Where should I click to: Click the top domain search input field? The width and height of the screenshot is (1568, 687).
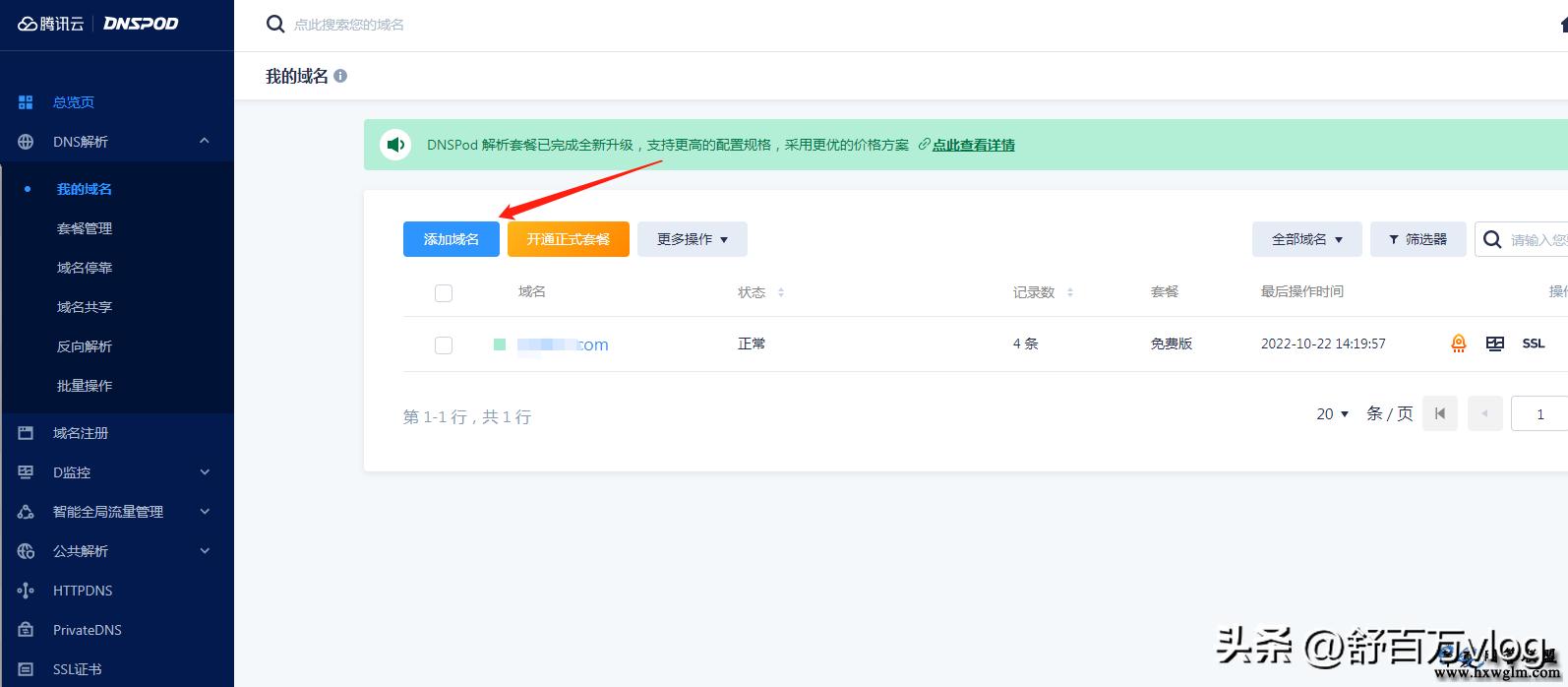349,25
